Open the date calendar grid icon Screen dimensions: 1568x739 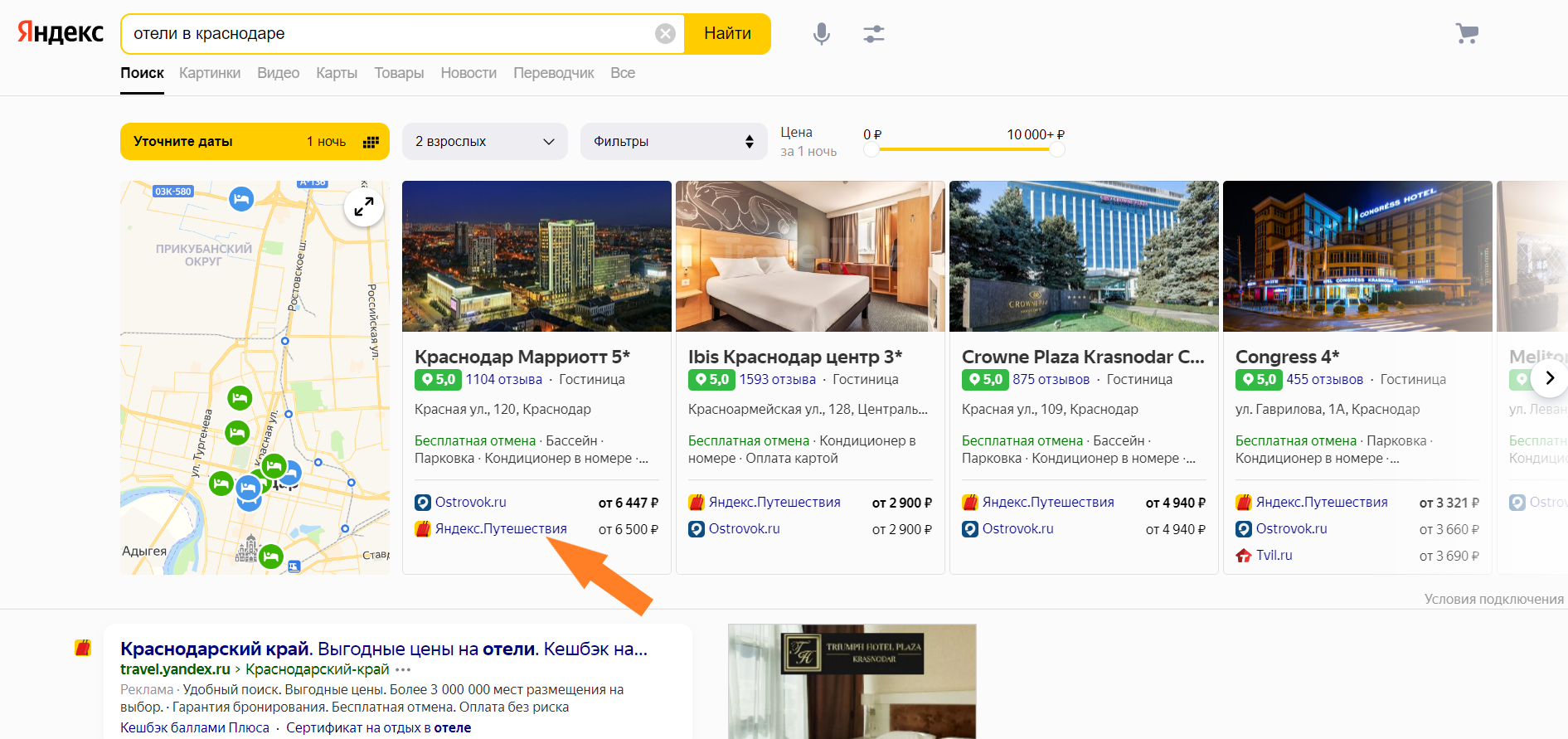[371, 142]
